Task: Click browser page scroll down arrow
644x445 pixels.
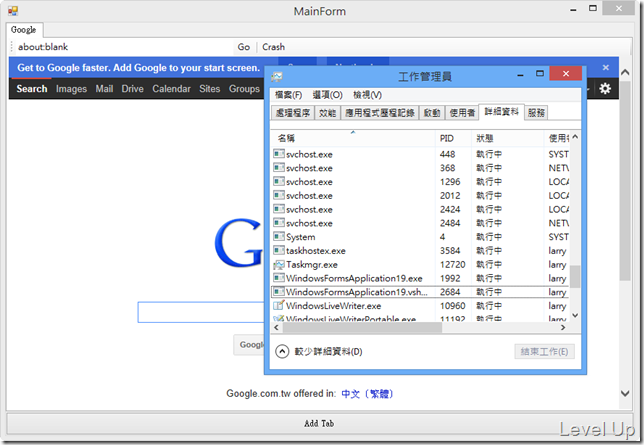Action: [625, 393]
